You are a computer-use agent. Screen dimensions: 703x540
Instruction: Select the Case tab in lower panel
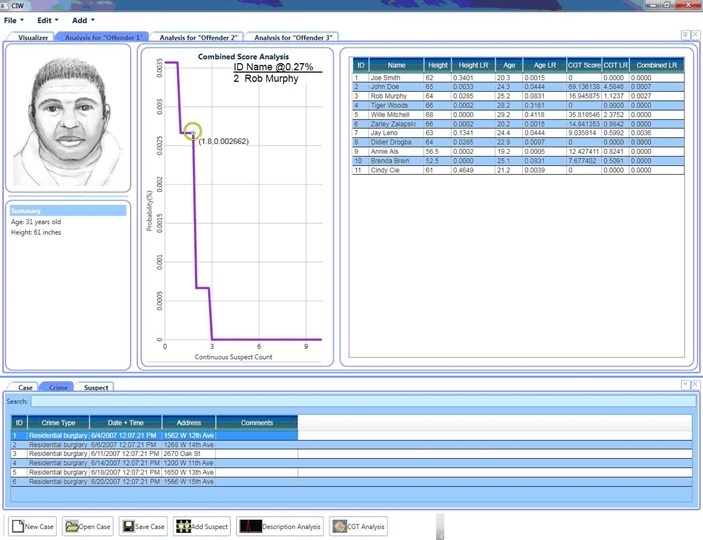(x=25, y=387)
